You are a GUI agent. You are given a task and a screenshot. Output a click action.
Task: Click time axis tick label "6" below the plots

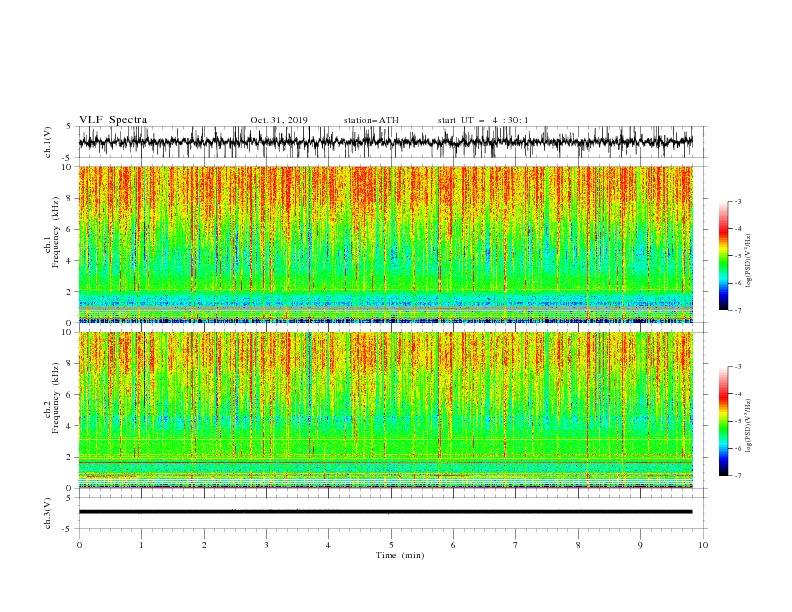[453, 545]
